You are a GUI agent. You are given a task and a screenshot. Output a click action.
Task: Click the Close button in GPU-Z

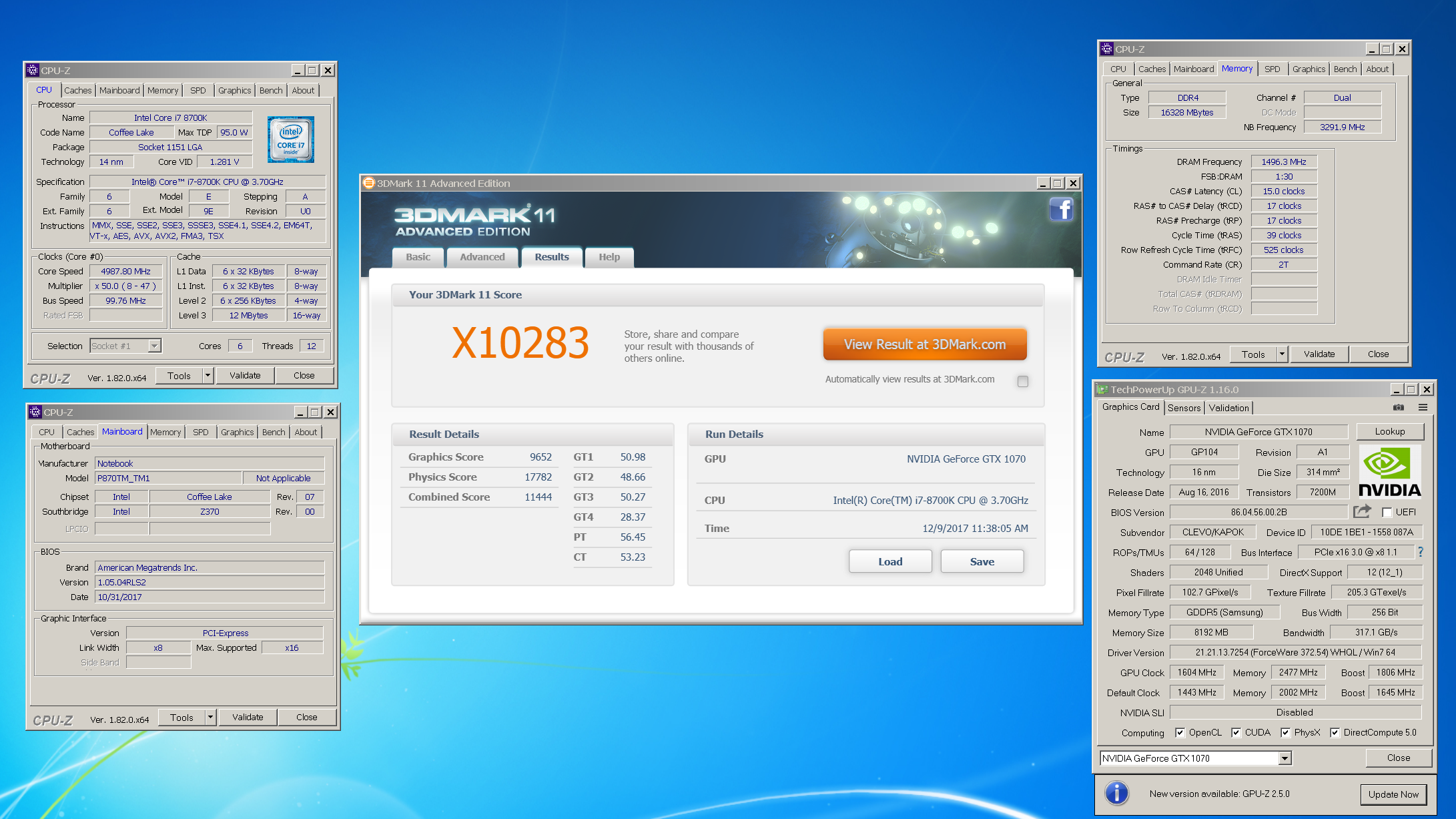click(1399, 758)
